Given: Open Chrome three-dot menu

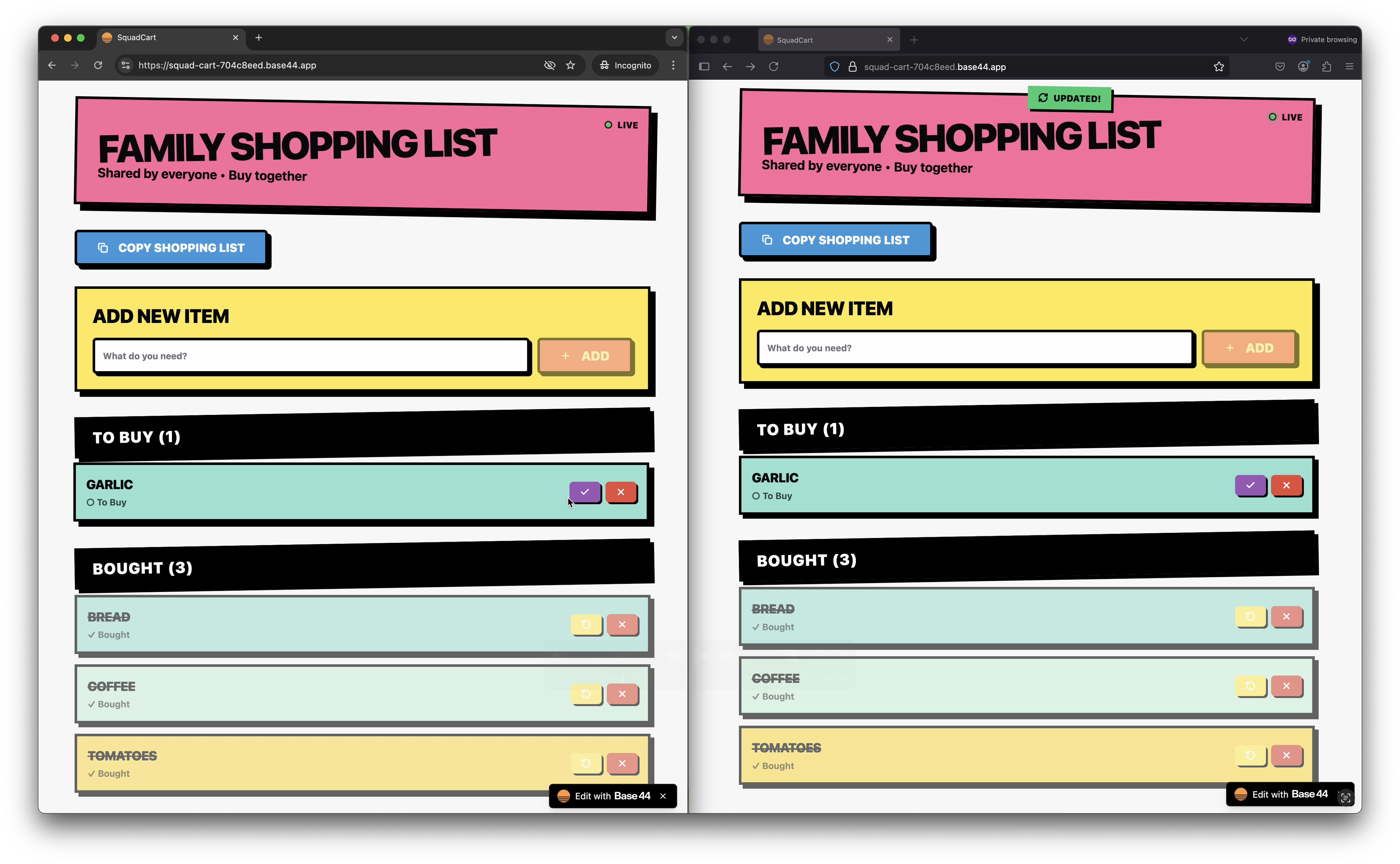Looking at the screenshot, I should (x=673, y=65).
